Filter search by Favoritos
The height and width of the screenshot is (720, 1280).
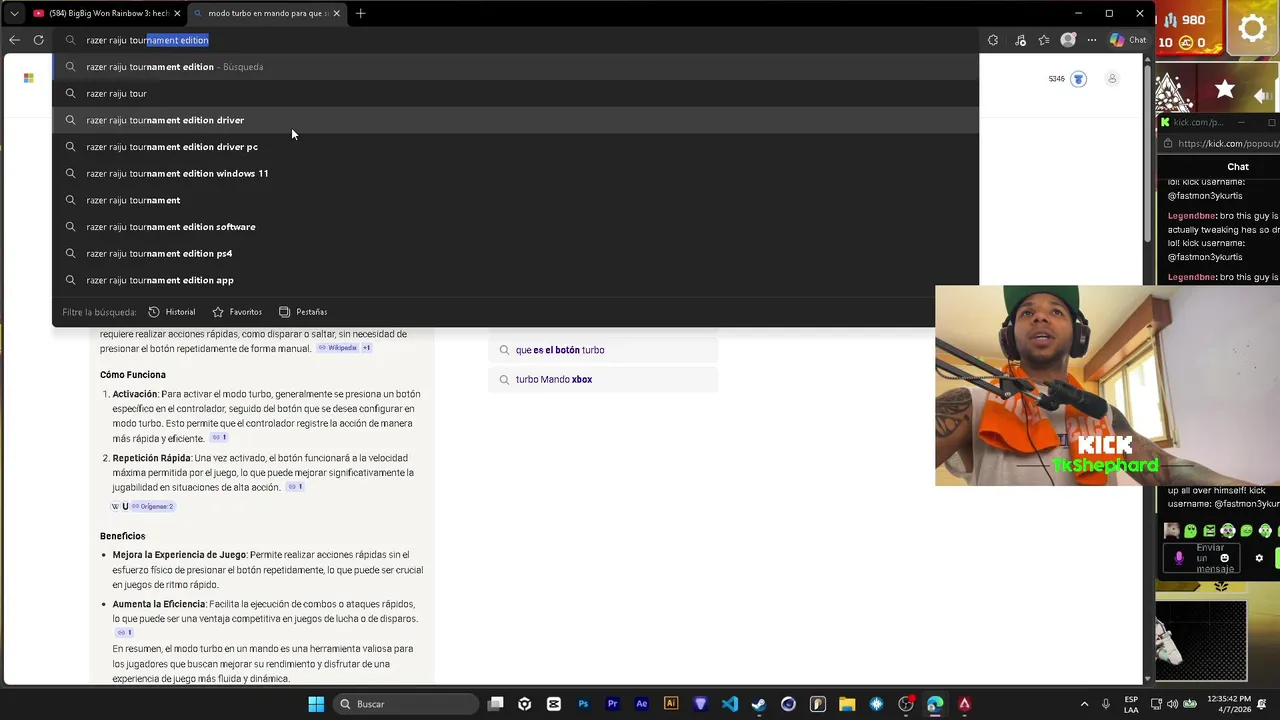(237, 312)
